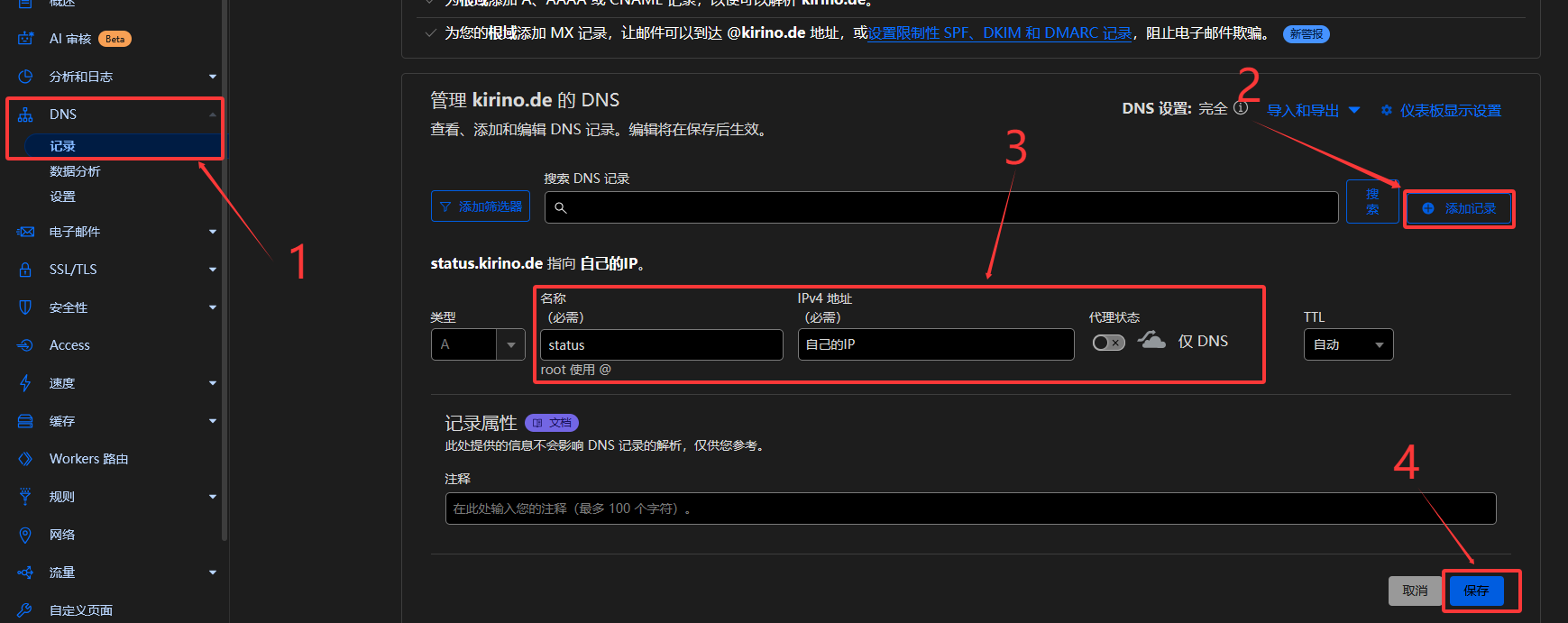Click the 仪表板显示设置 gear icon
Image resolution: width=1568 pixels, height=623 pixels.
[1386, 110]
